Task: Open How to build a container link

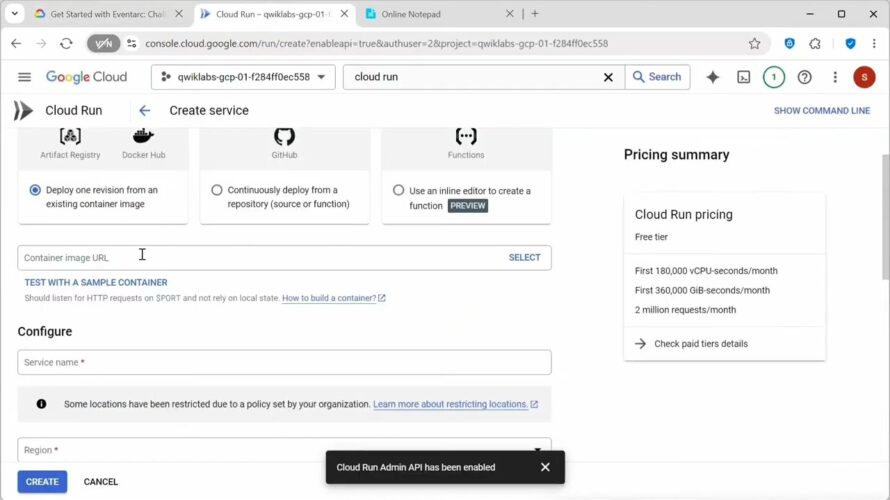Action: (x=333, y=298)
